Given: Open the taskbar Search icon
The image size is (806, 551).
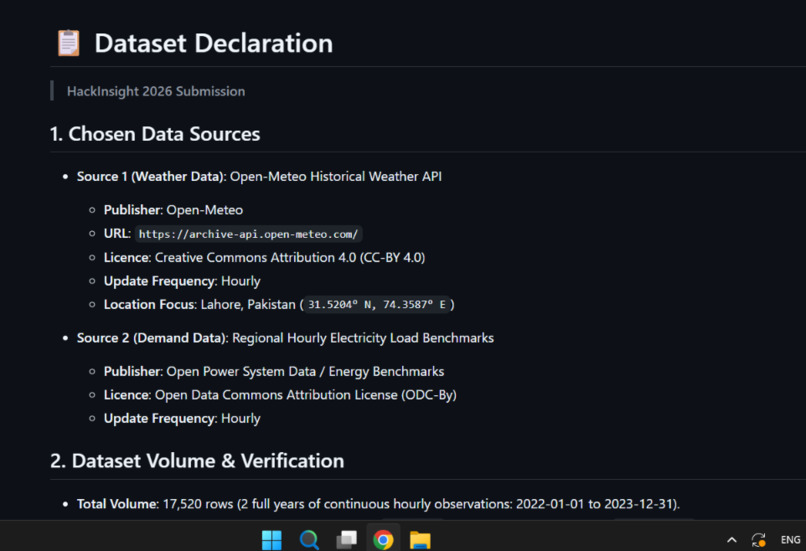Looking at the screenshot, I should (309, 540).
